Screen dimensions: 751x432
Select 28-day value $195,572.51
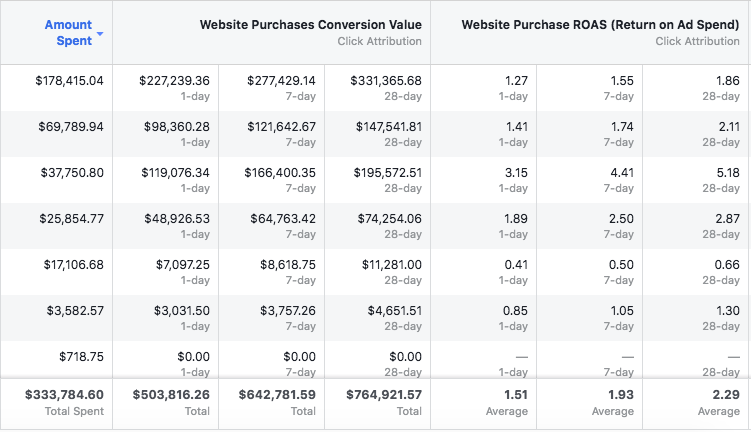(x=388, y=172)
